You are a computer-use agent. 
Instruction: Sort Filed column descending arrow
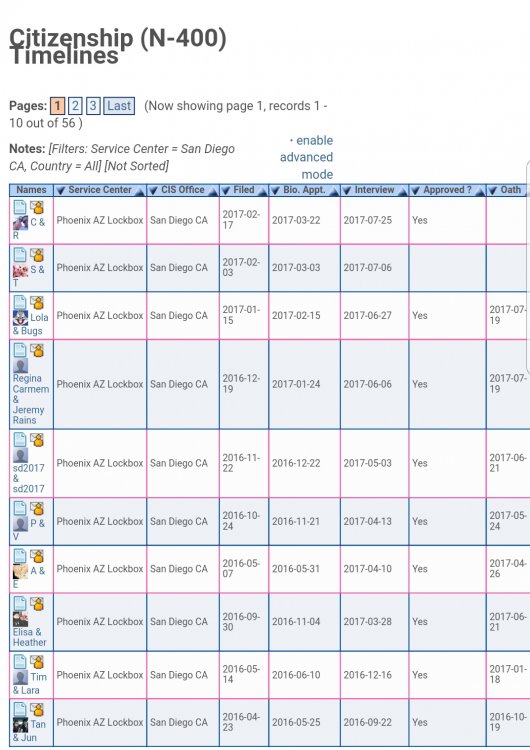226,190
